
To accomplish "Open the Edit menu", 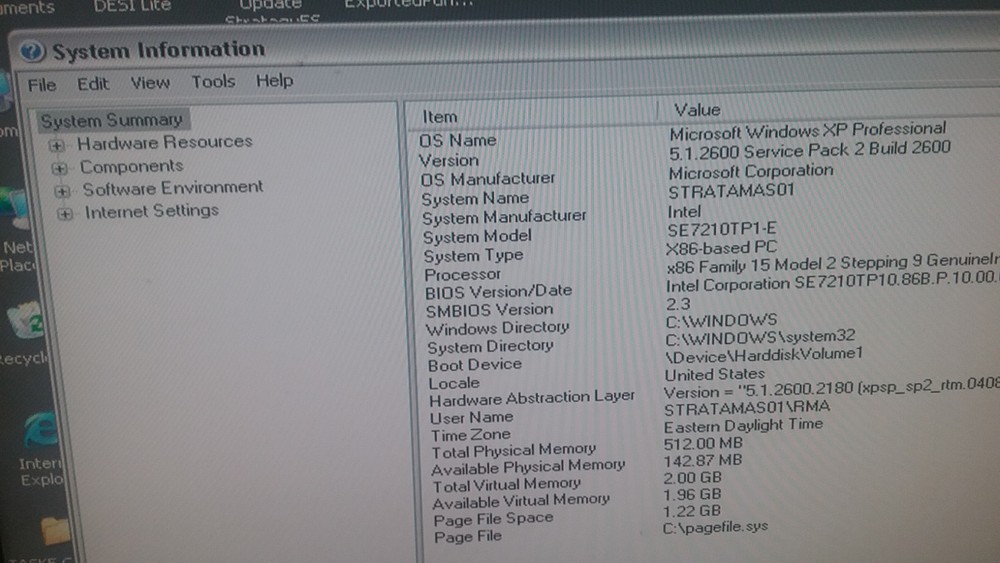I will (93, 84).
